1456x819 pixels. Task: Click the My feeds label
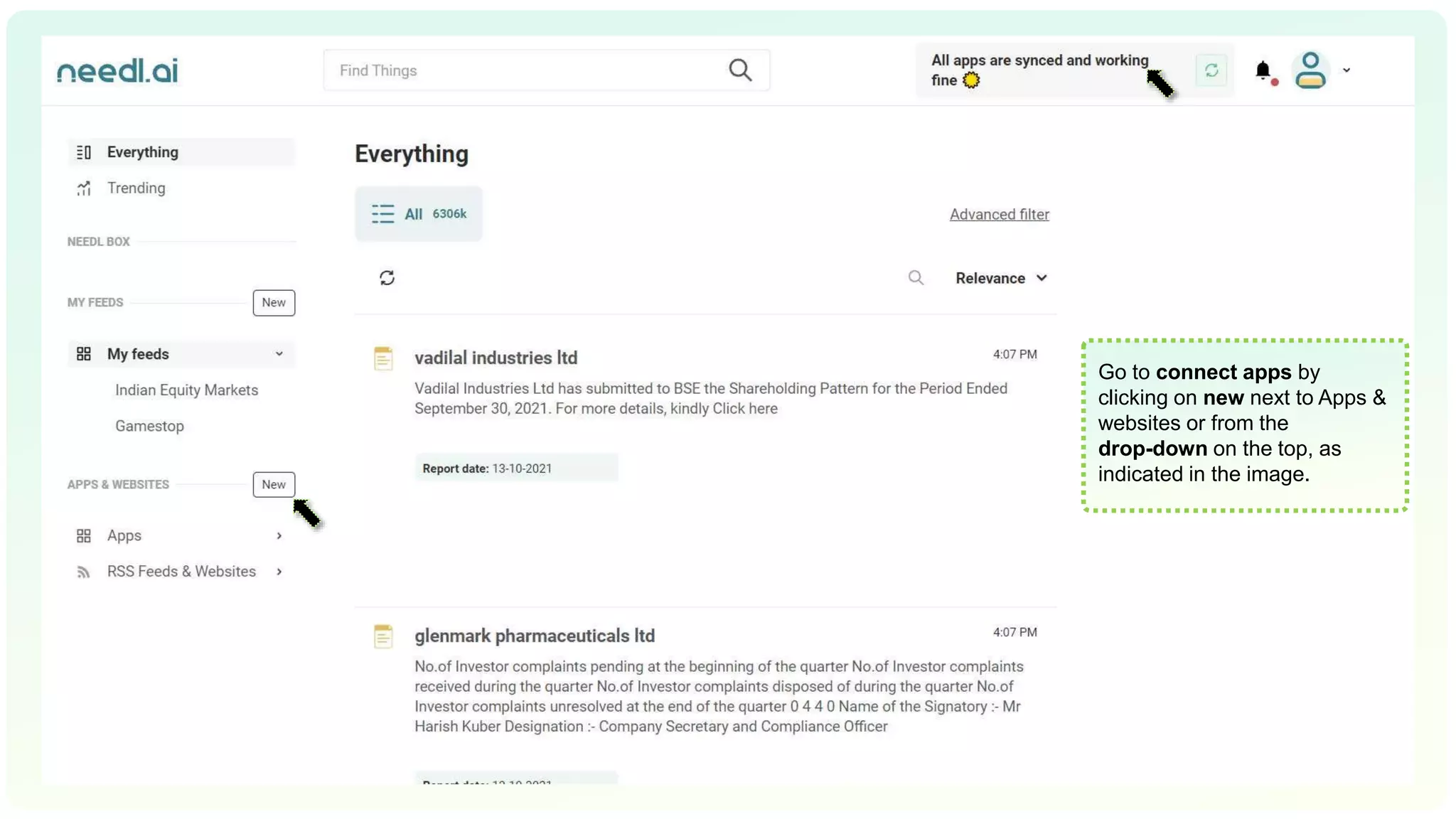click(138, 354)
